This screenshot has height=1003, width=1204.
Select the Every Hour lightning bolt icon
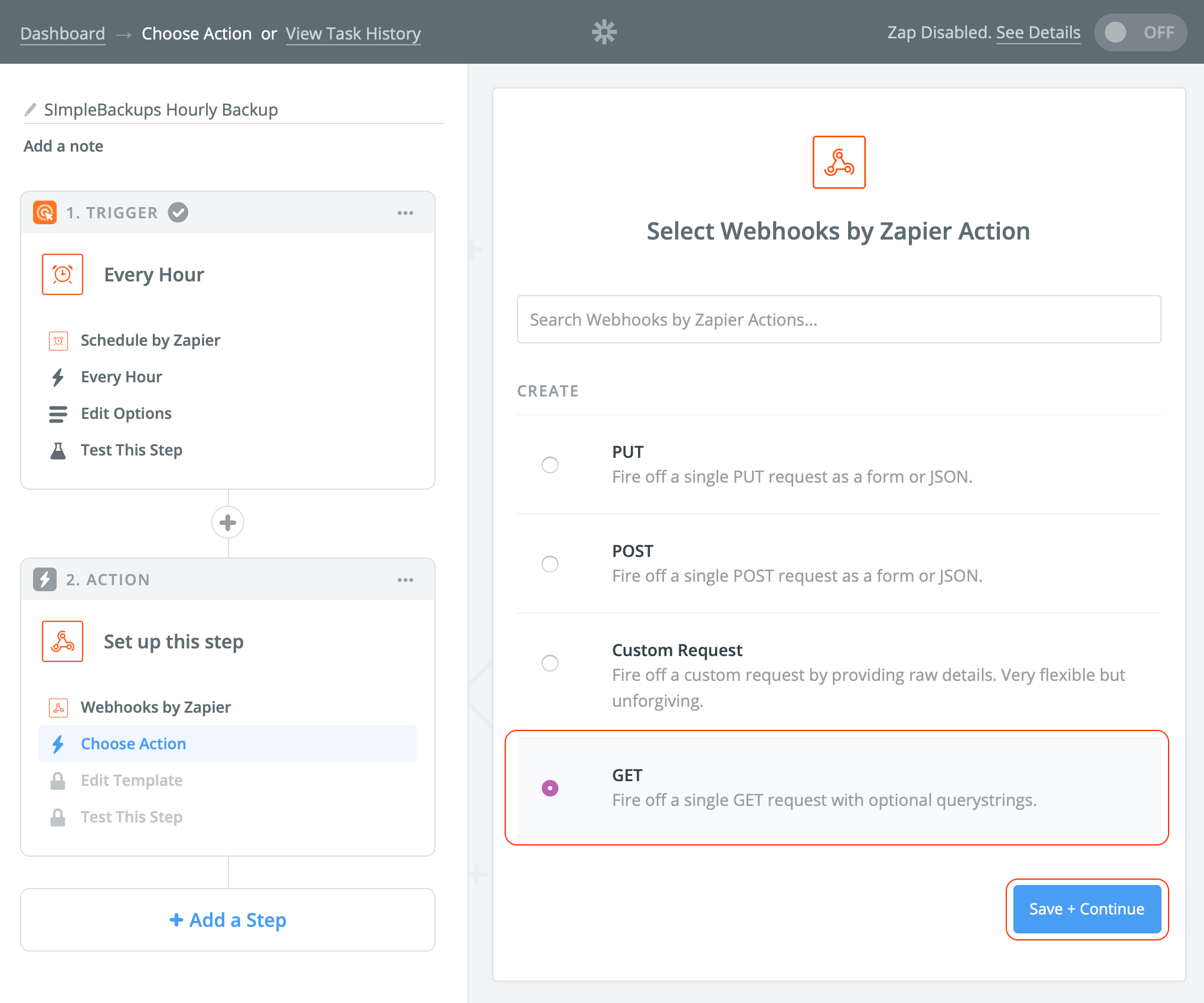[58, 376]
